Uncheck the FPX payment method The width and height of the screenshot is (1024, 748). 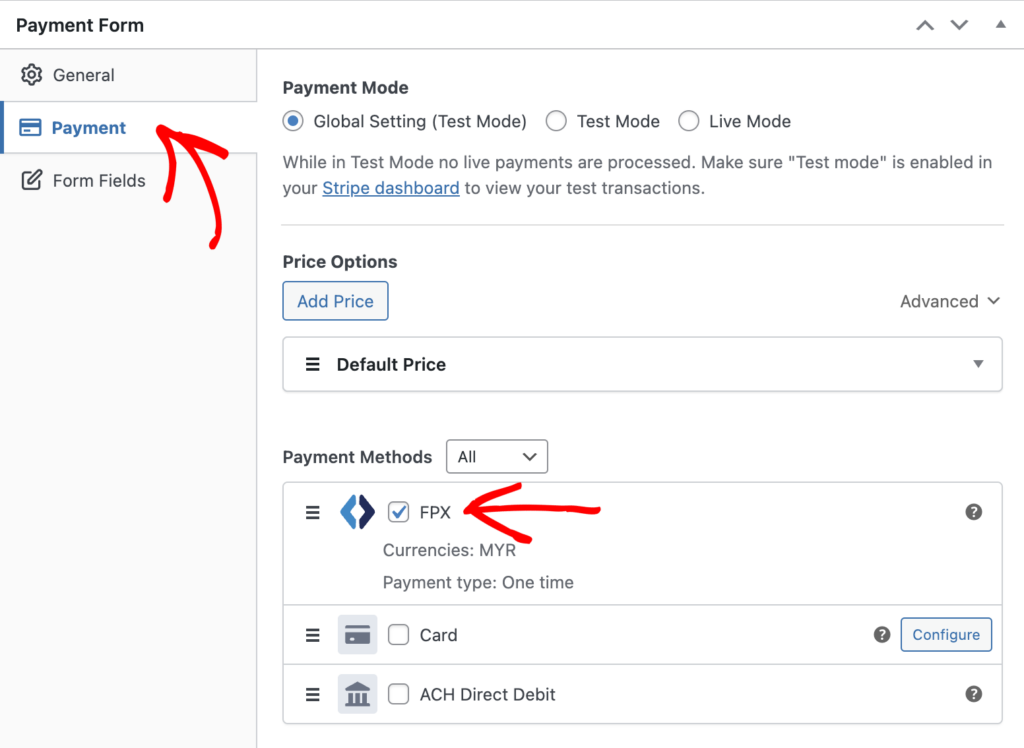point(398,511)
